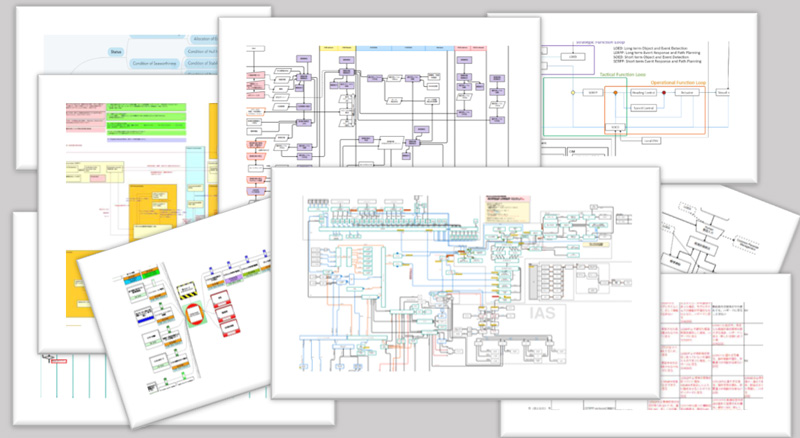The image size is (800, 438).
Task: Click the top green text box on left page
Action: (146, 107)
